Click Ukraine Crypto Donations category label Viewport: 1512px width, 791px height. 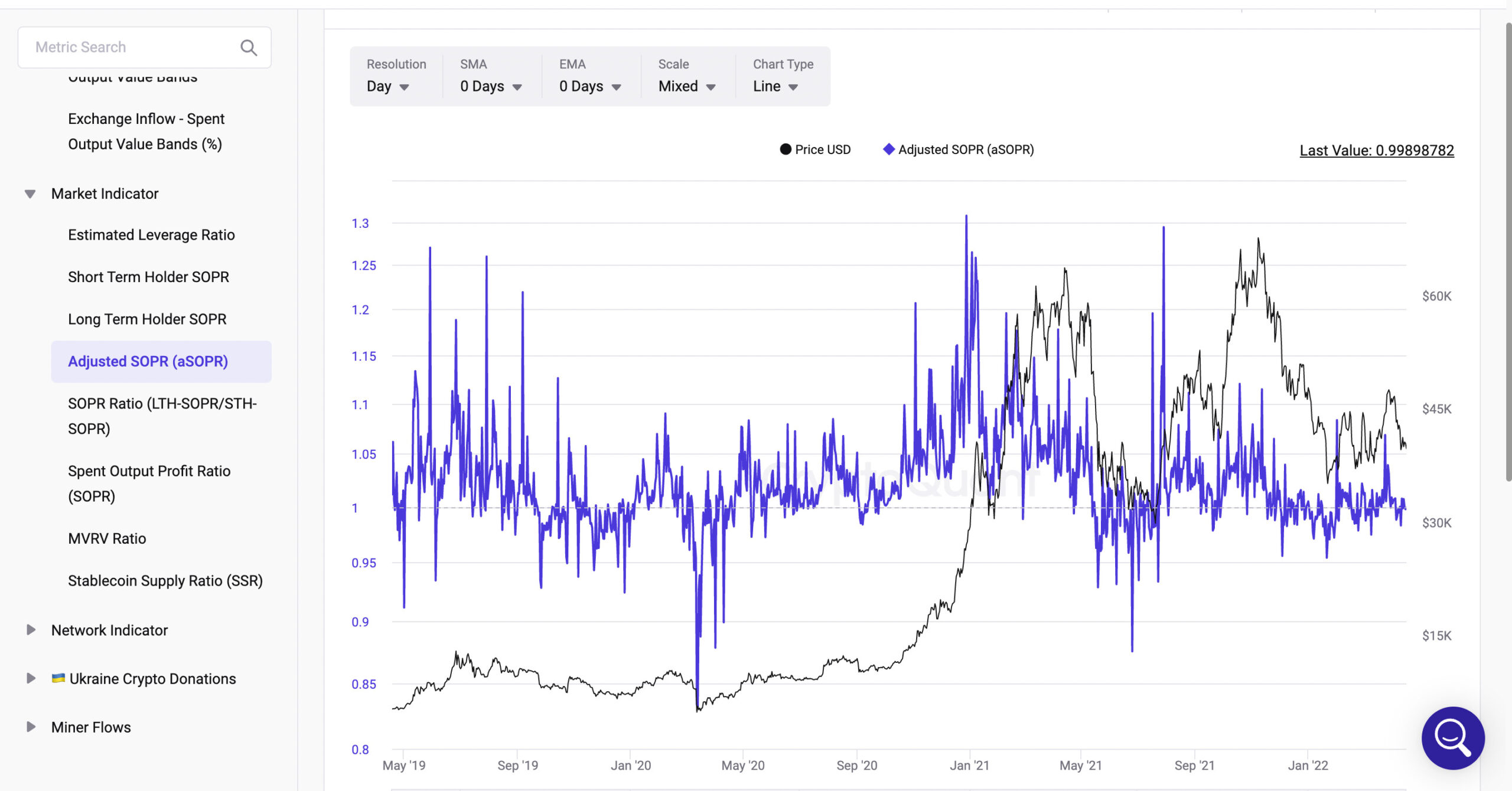pos(152,679)
